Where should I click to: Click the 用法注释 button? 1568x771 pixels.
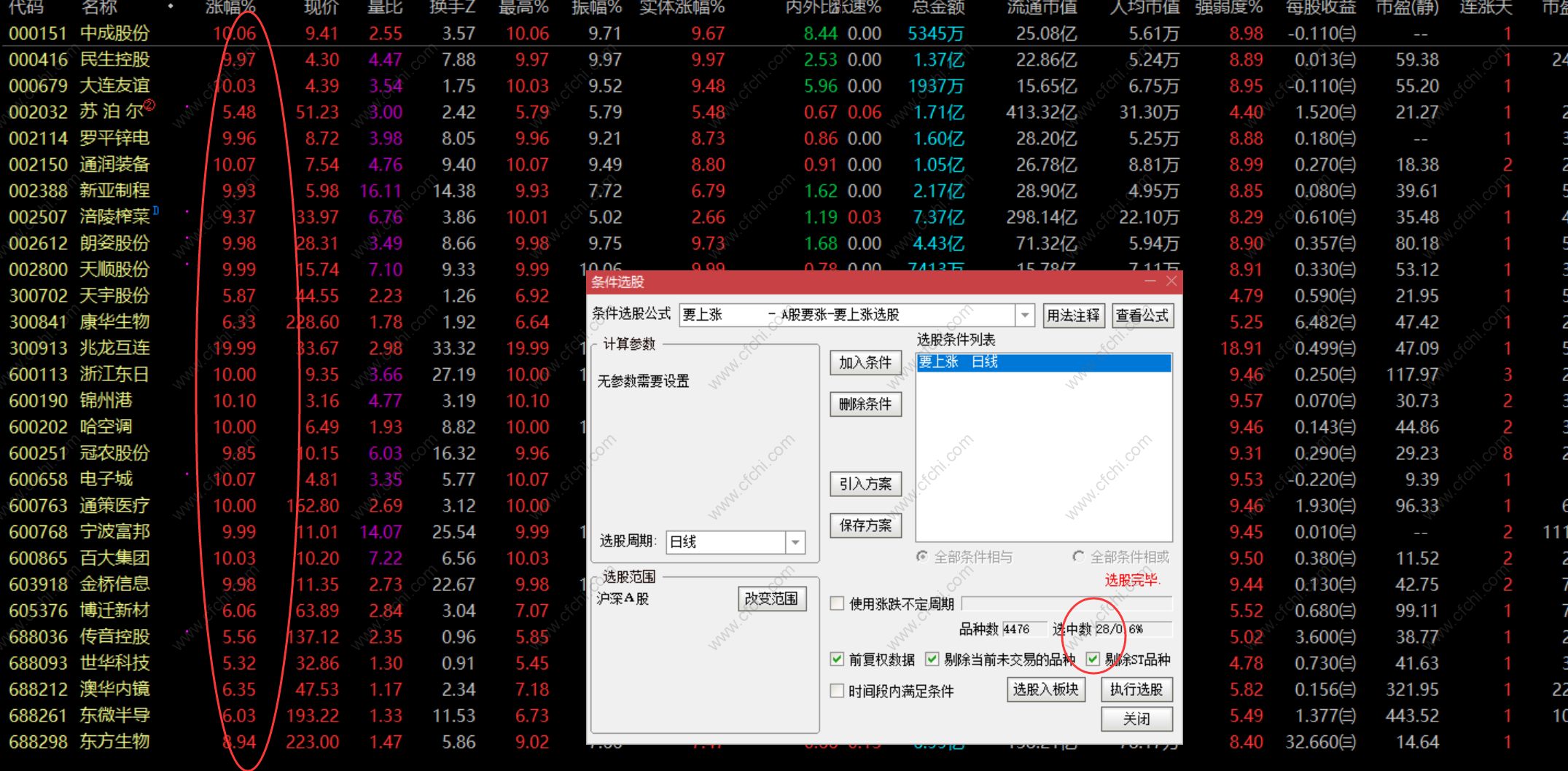1073,316
